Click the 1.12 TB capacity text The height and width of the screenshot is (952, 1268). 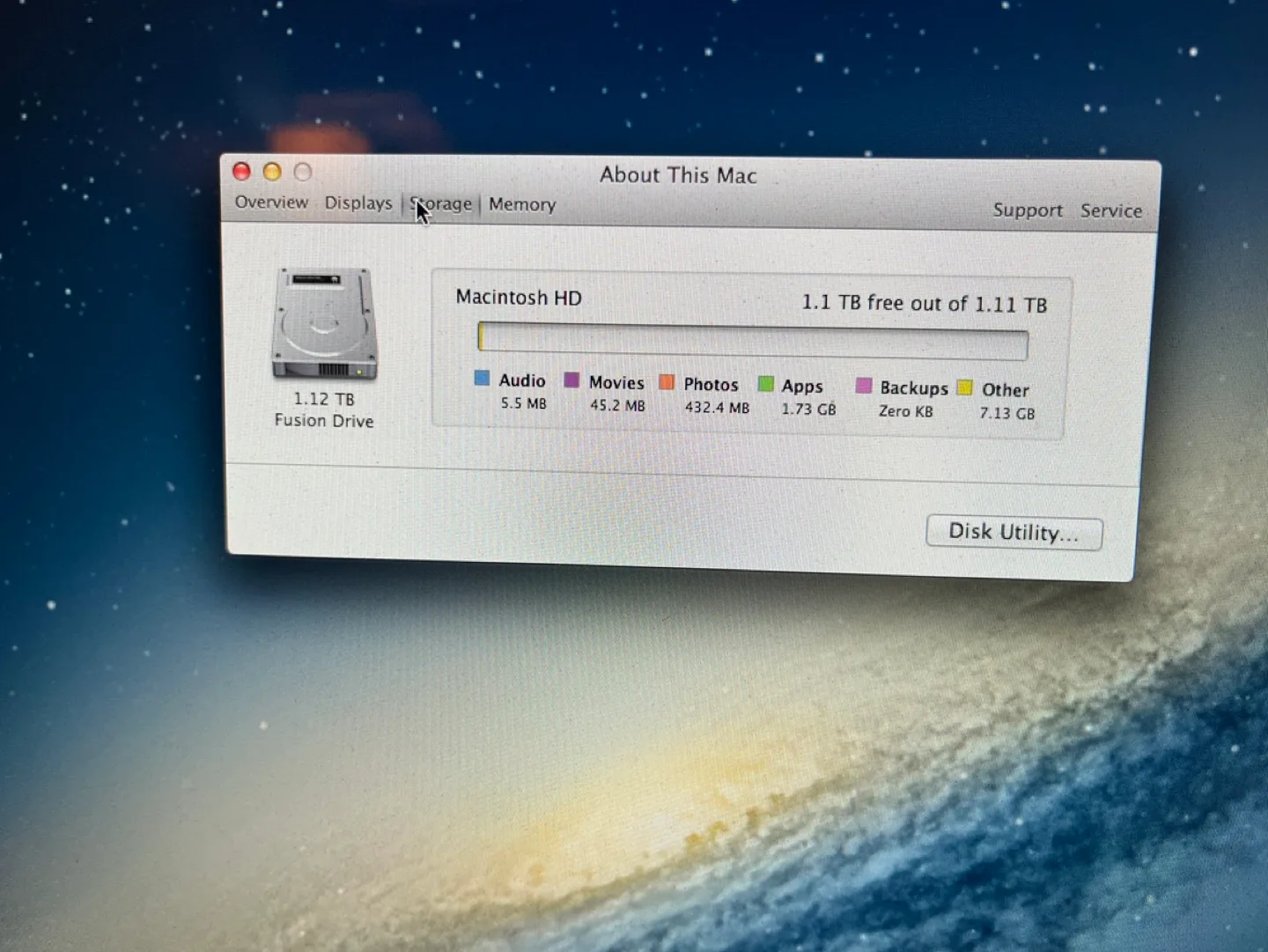pyautogui.click(x=324, y=398)
